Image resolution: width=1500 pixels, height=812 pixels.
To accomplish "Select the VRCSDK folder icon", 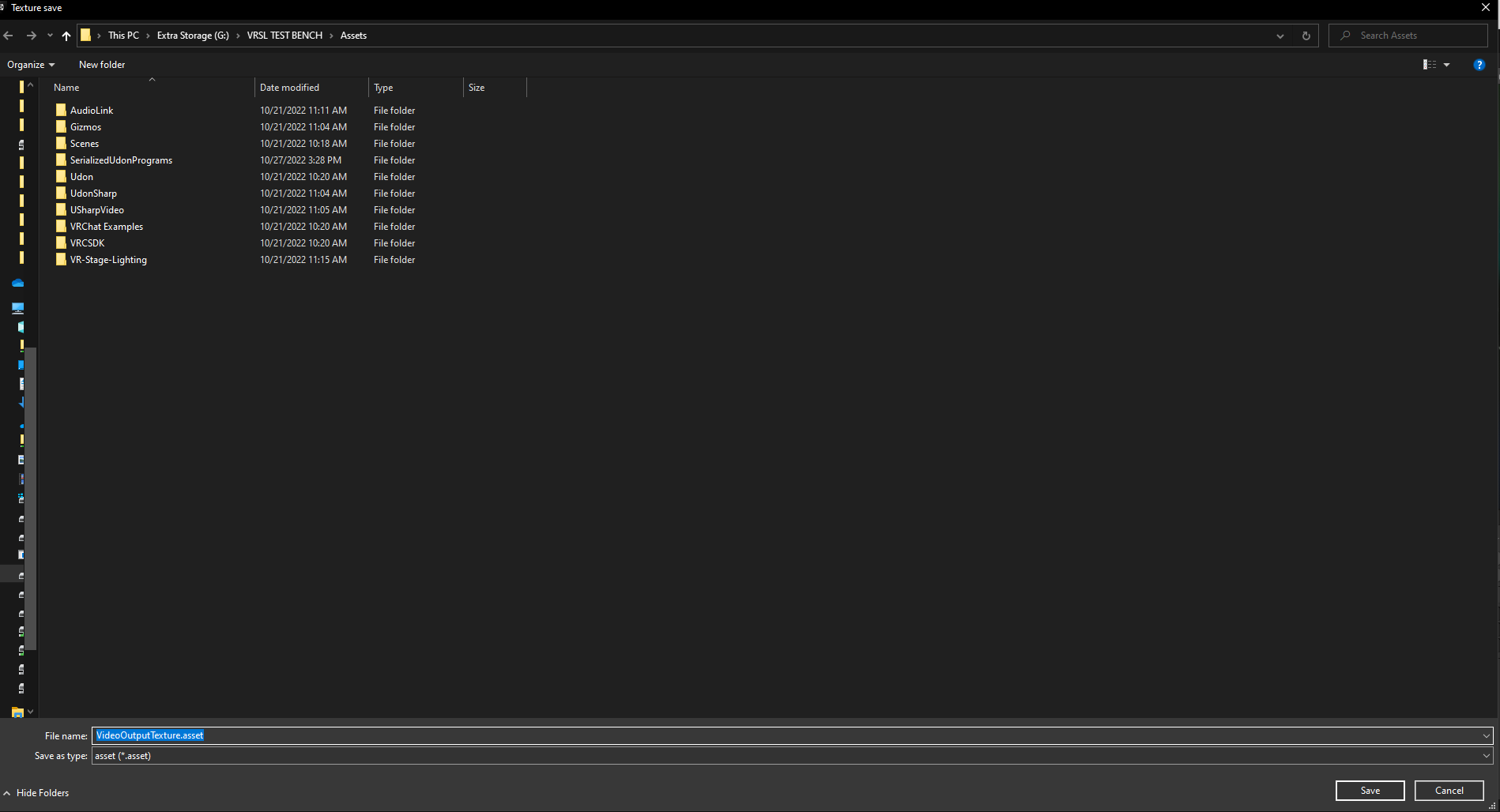I will pyautogui.click(x=61, y=242).
